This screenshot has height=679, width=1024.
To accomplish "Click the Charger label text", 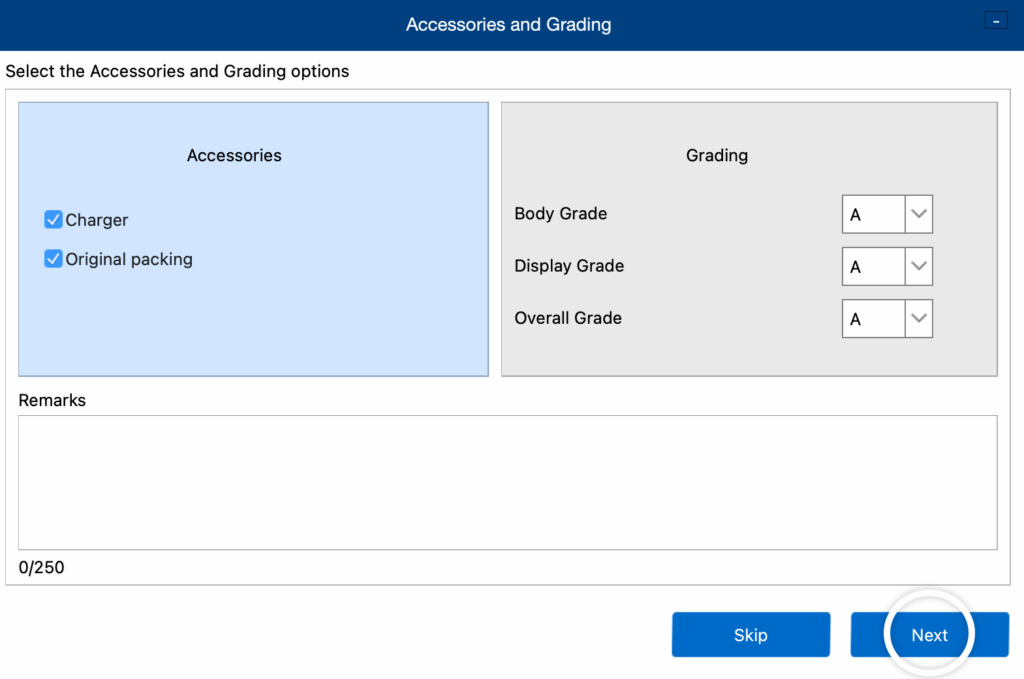I will coord(97,220).
